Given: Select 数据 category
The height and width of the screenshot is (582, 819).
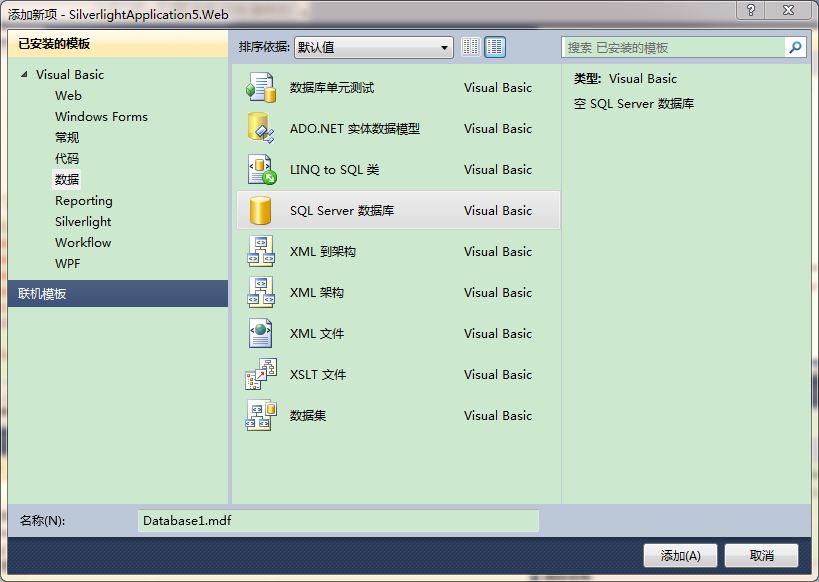Looking at the screenshot, I should pos(67,179).
